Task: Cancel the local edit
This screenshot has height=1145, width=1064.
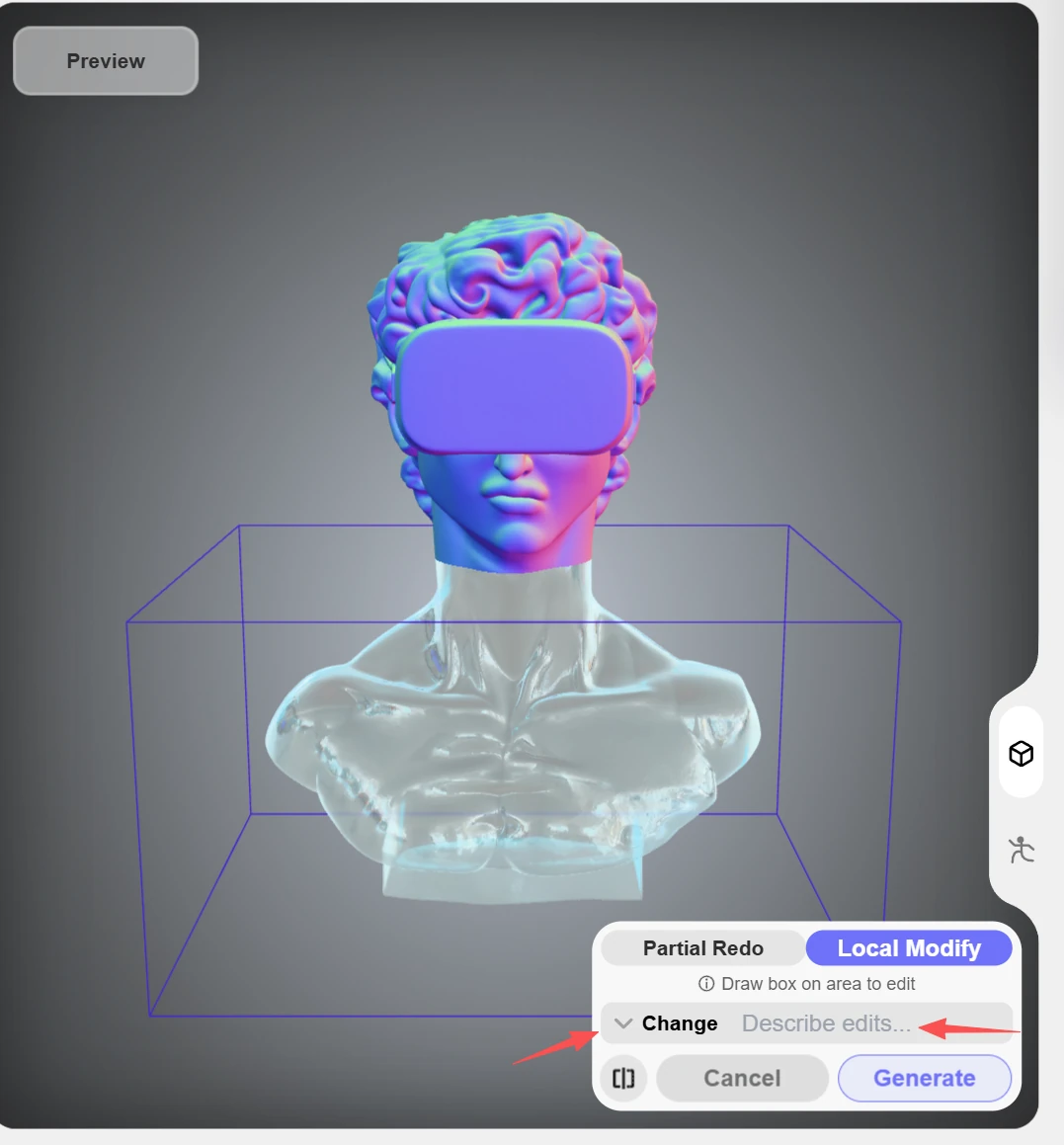Action: coord(742,1078)
